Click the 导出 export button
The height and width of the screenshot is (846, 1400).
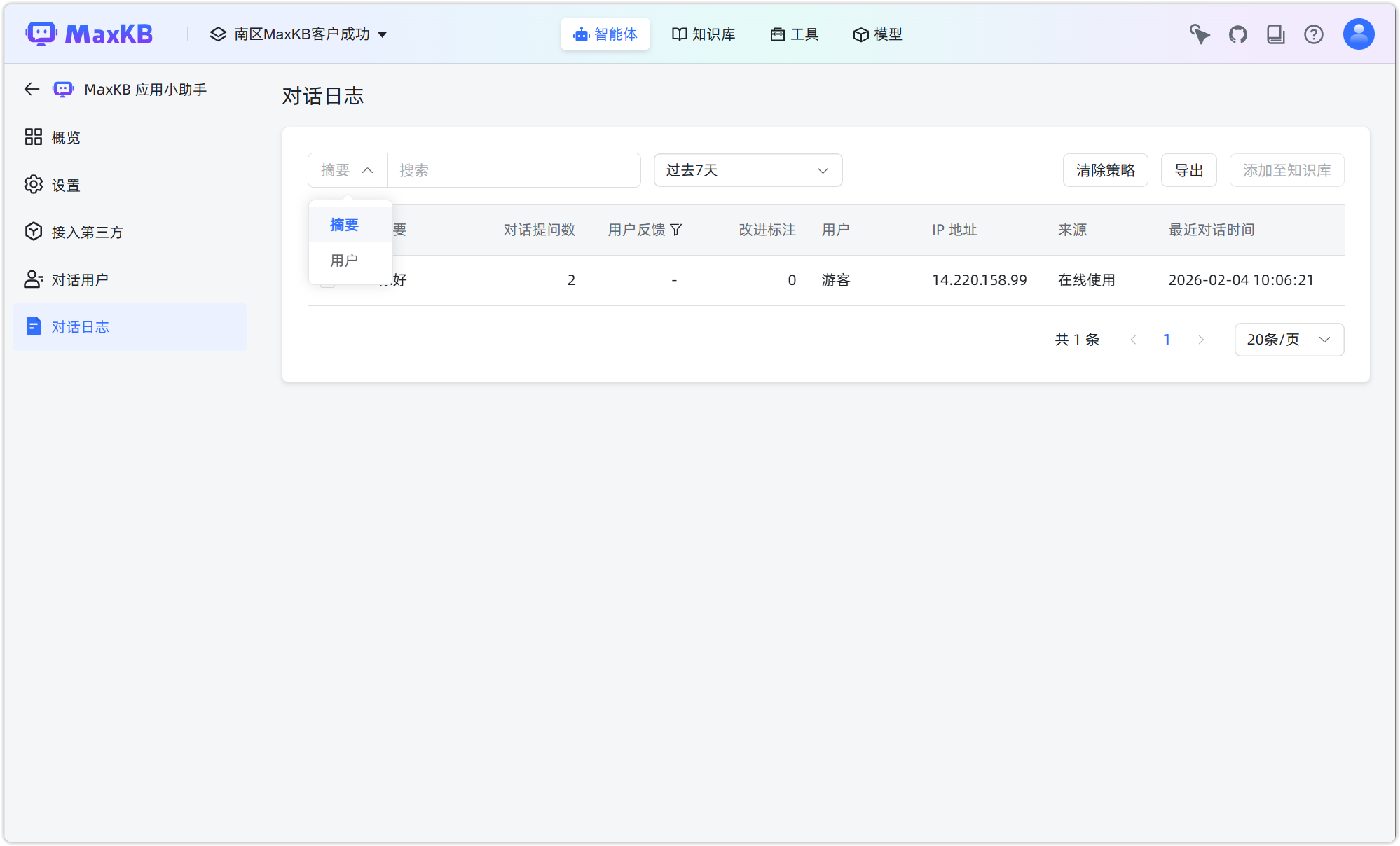click(1189, 170)
